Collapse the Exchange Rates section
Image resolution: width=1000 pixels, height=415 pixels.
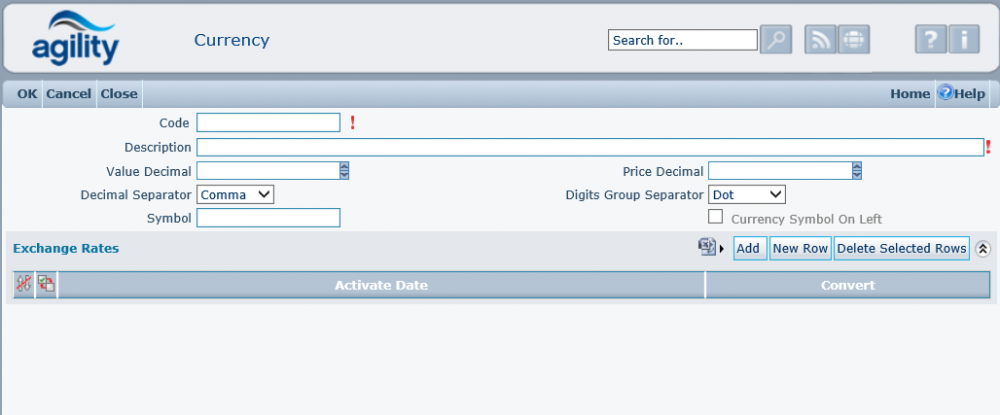click(983, 248)
